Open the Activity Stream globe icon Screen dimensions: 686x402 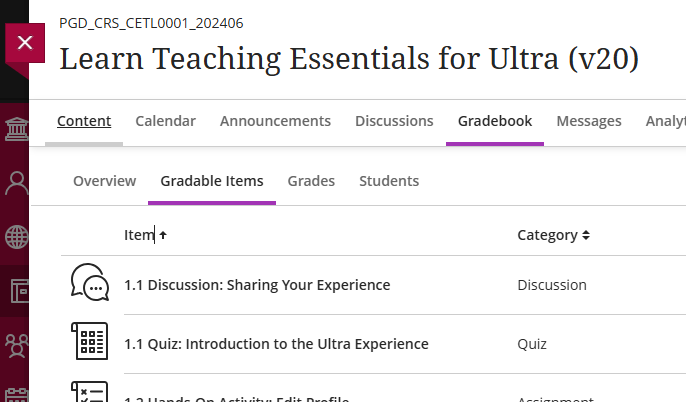click(x=17, y=237)
